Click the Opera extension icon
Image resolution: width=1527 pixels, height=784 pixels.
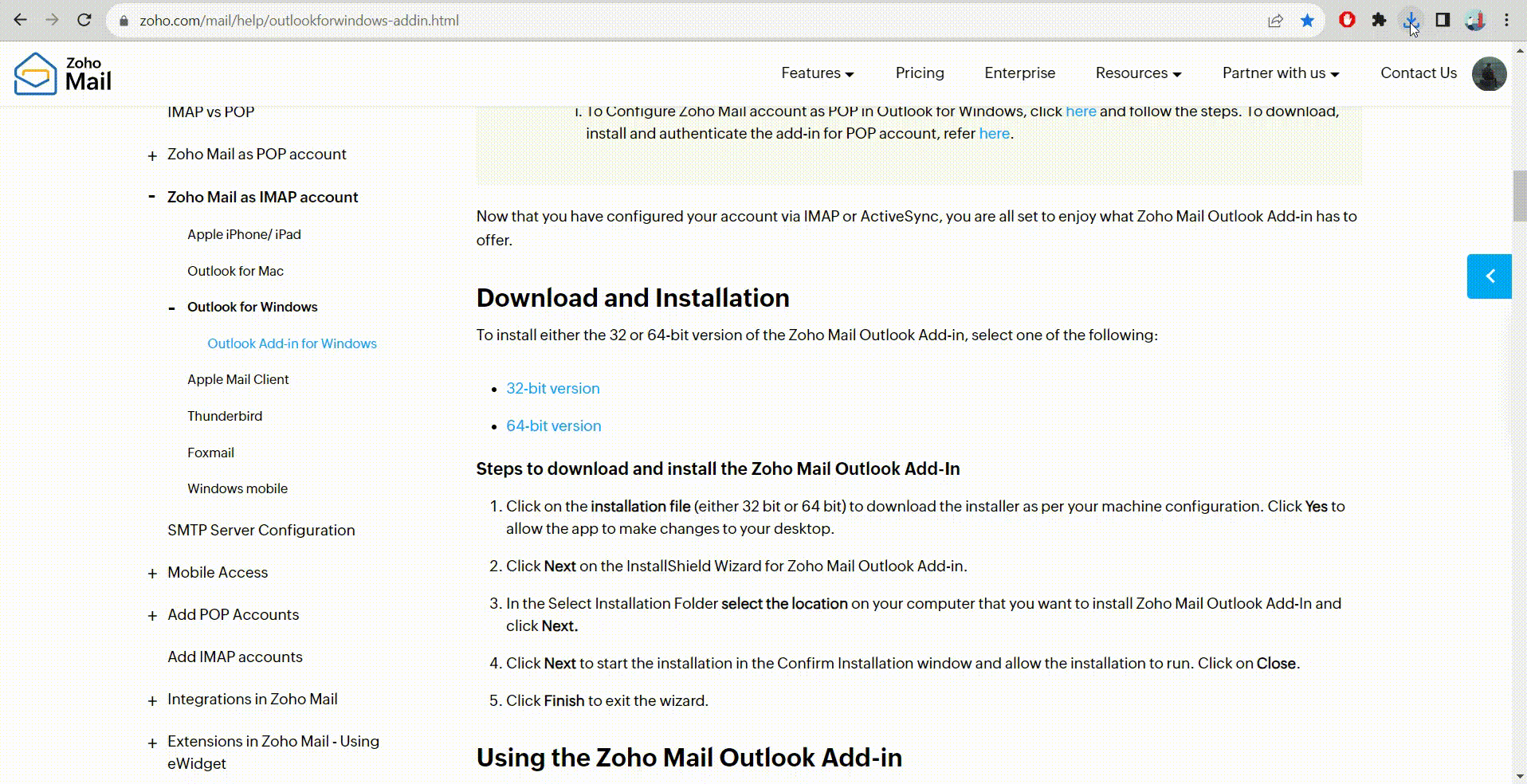click(1347, 20)
